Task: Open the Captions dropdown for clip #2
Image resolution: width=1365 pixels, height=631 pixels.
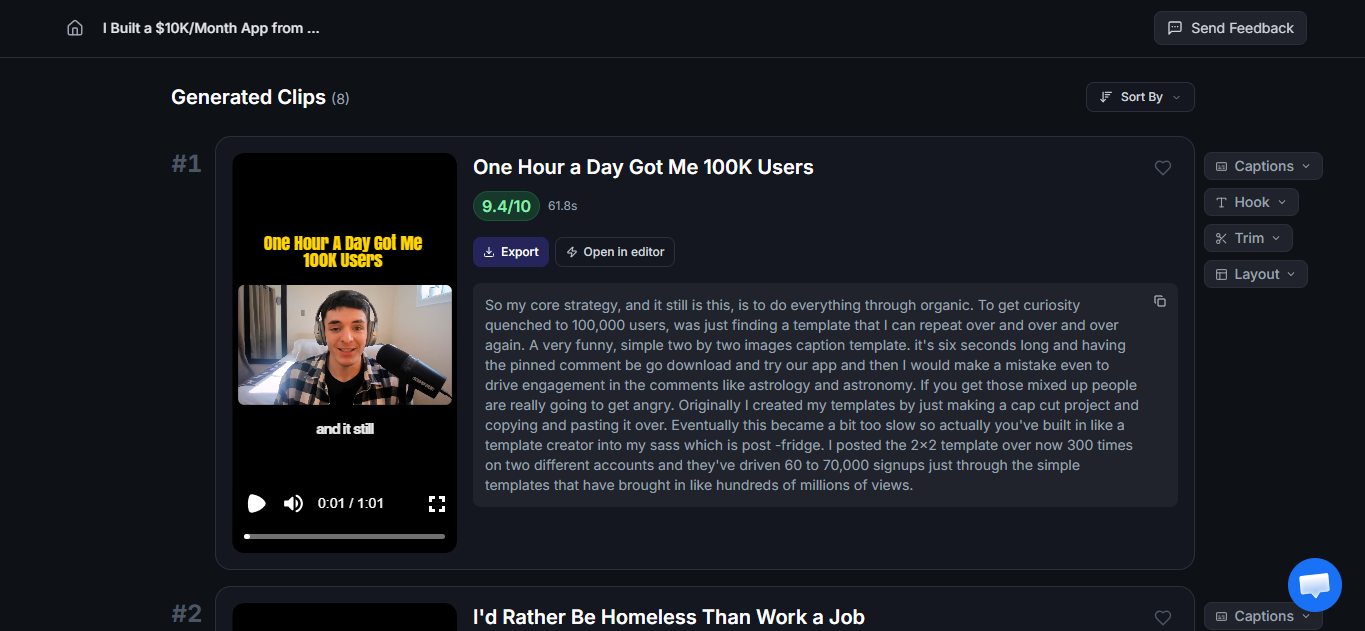Action: pyautogui.click(x=1263, y=616)
